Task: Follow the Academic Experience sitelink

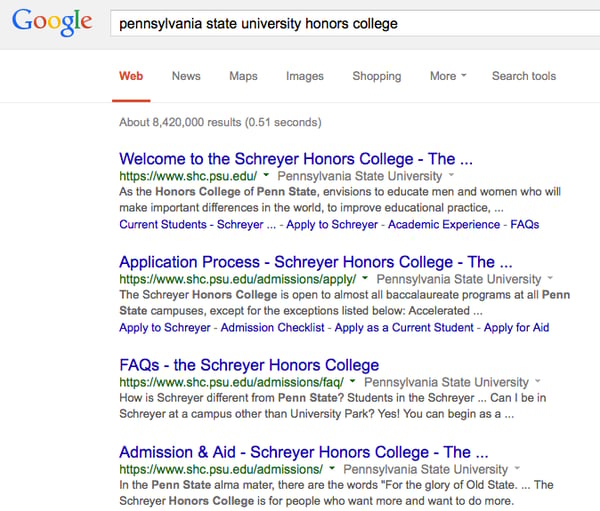Action: pyautogui.click(x=444, y=224)
